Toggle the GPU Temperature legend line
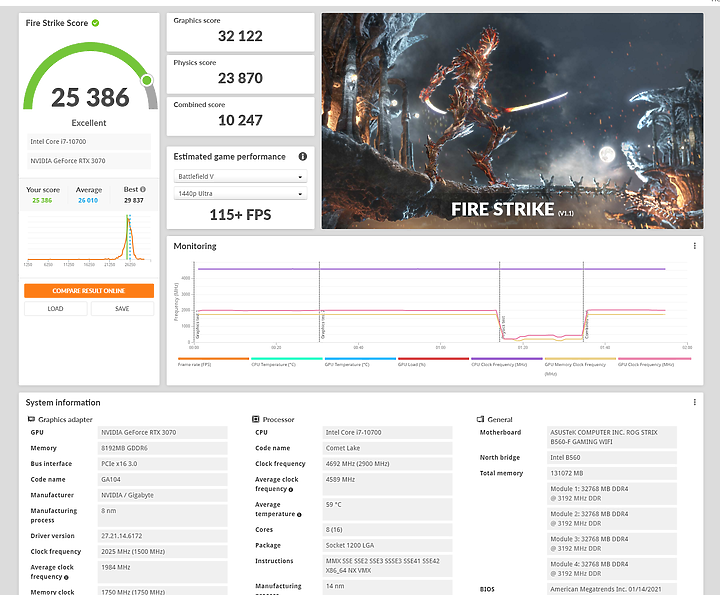720x595 pixels. click(x=360, y=361)
